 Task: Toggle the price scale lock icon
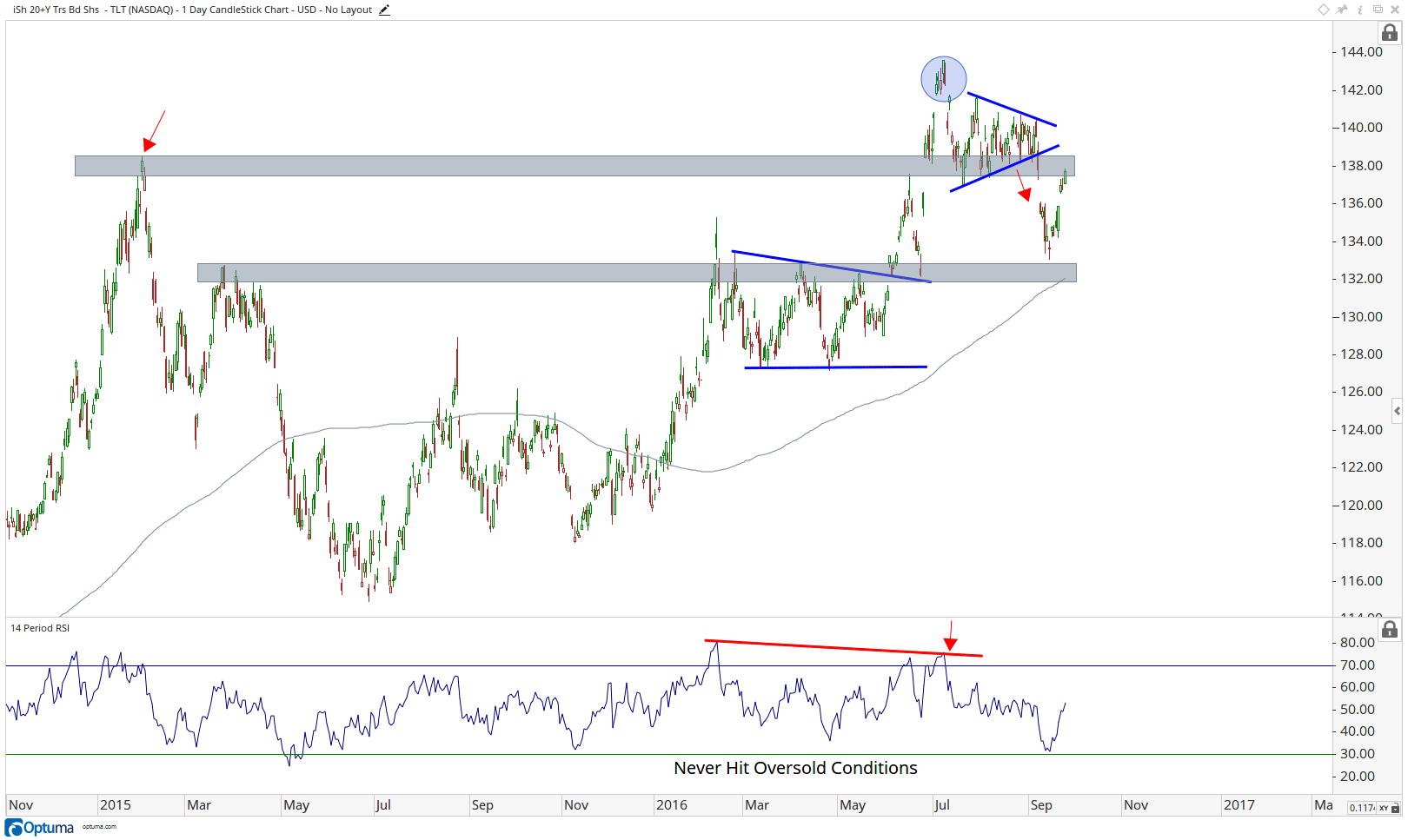click(1390, 33)
